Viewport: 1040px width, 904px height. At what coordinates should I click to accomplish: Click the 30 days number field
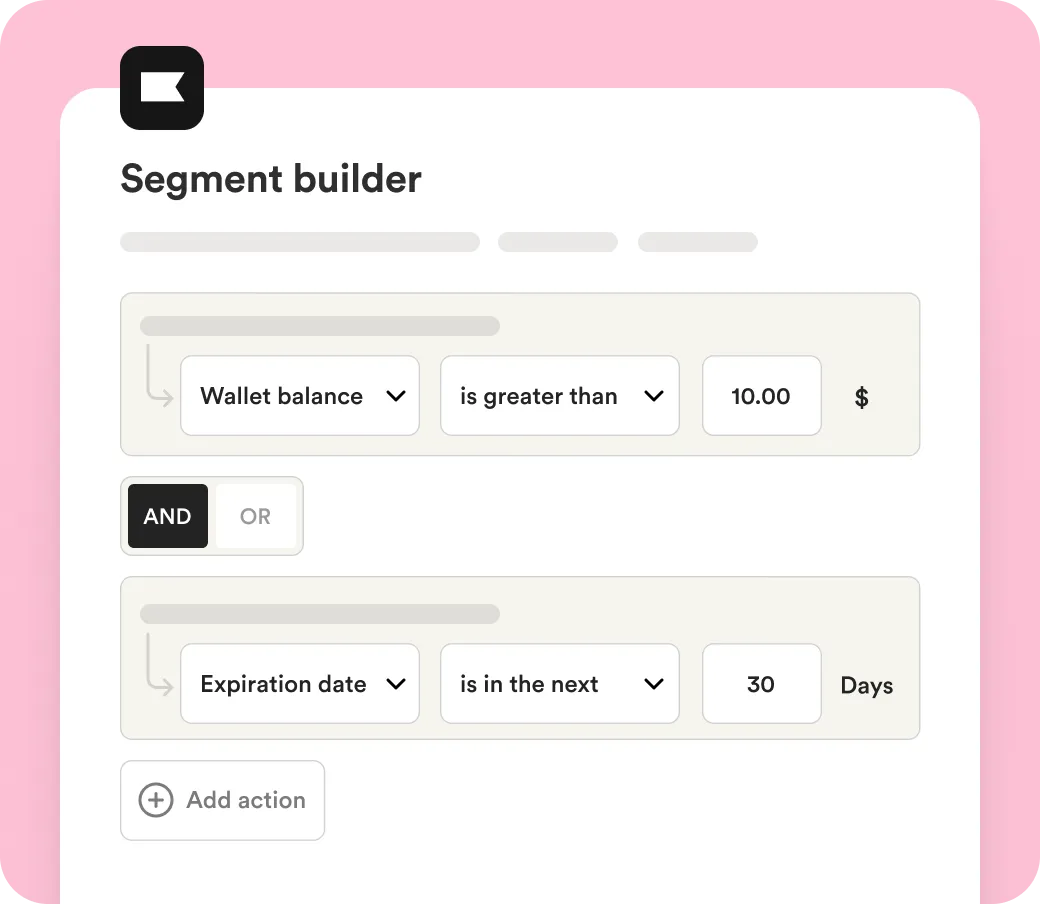(761, 684)
